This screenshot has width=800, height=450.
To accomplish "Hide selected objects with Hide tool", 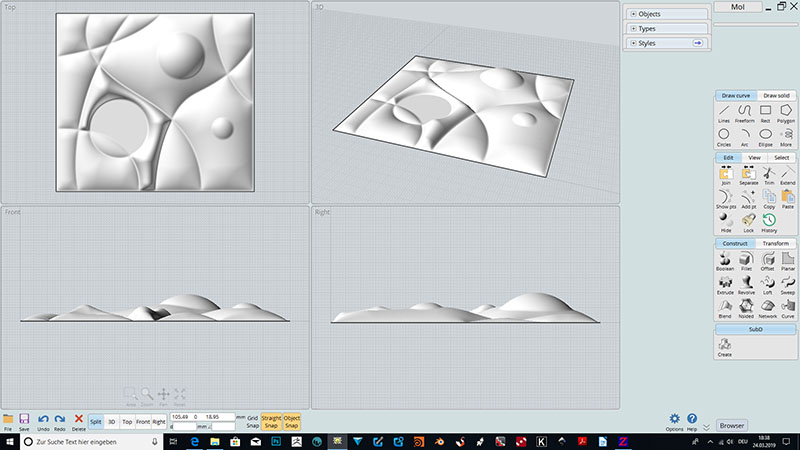I will click(x=726, y=223).
